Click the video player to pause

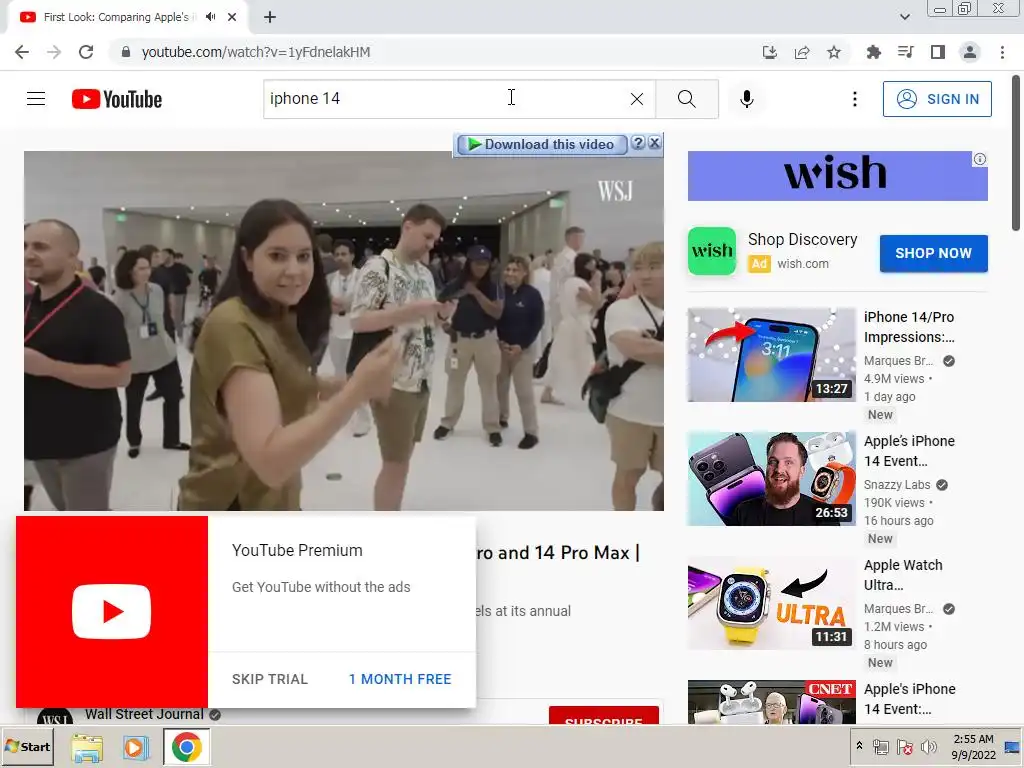coord(344,331)
